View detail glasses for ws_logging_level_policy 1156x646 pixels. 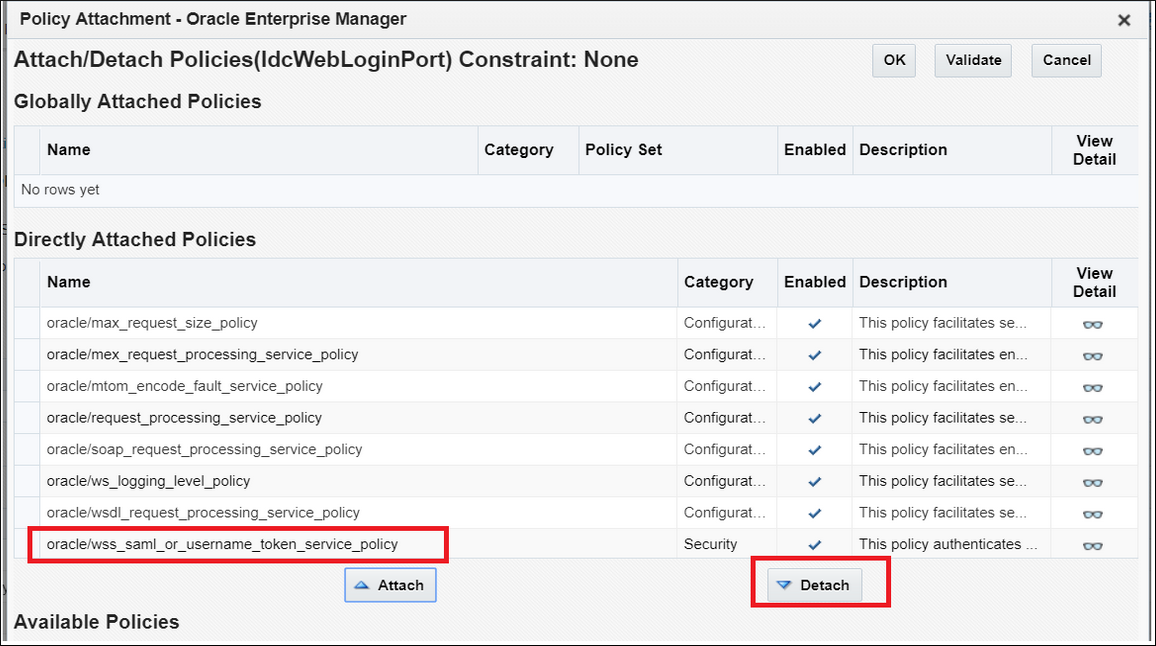coord(1093,483)
